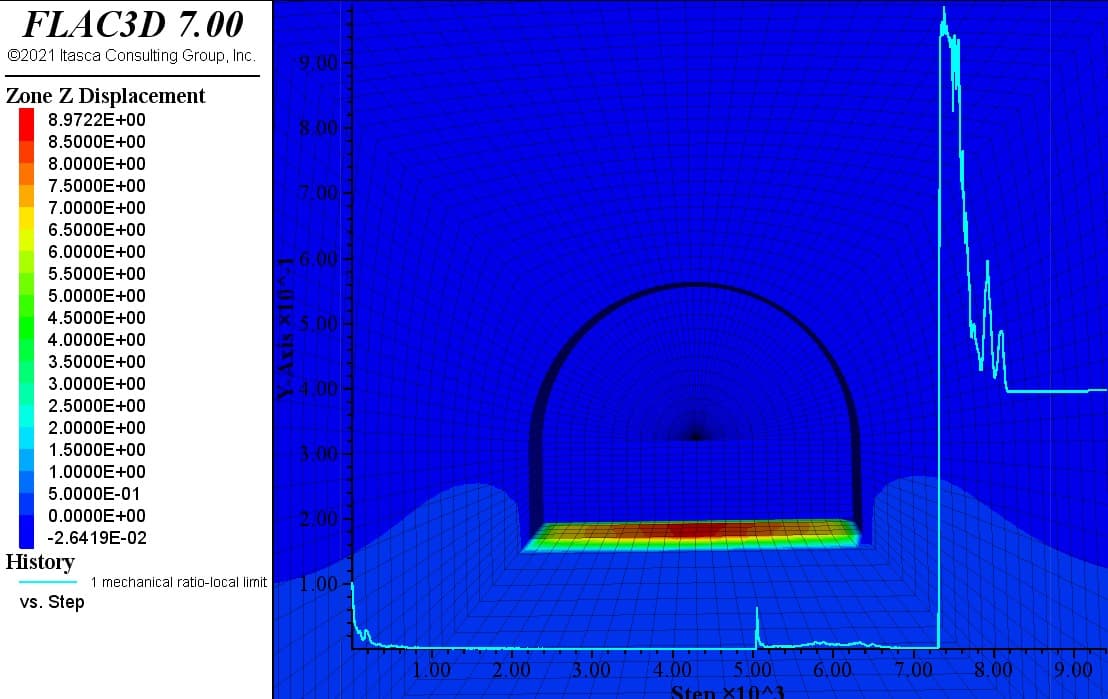
Task: Select the 6.0000E+00 legend value
Action: [x=97, y=252]
